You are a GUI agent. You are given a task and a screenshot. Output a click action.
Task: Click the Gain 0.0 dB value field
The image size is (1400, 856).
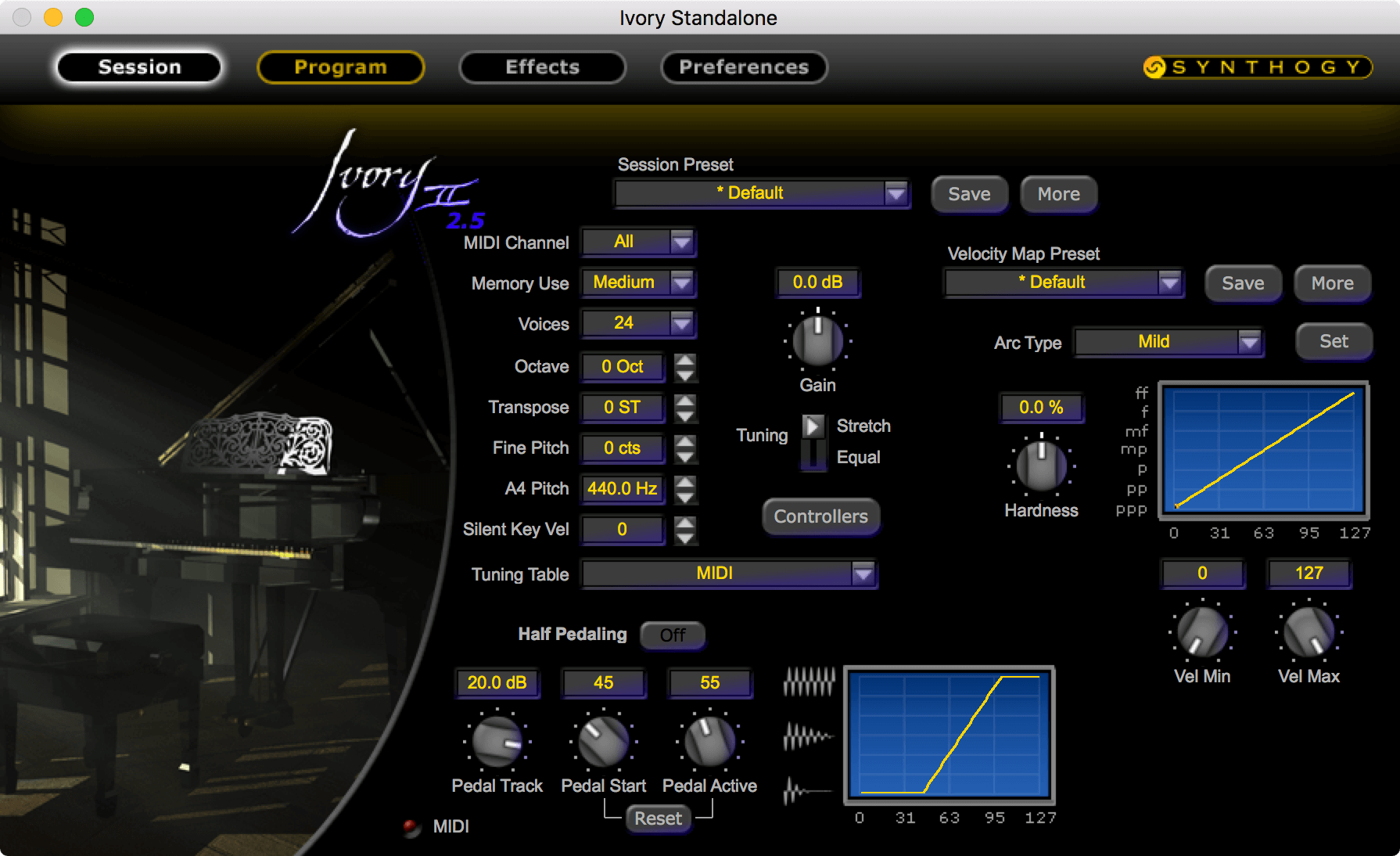pos(818,282)
